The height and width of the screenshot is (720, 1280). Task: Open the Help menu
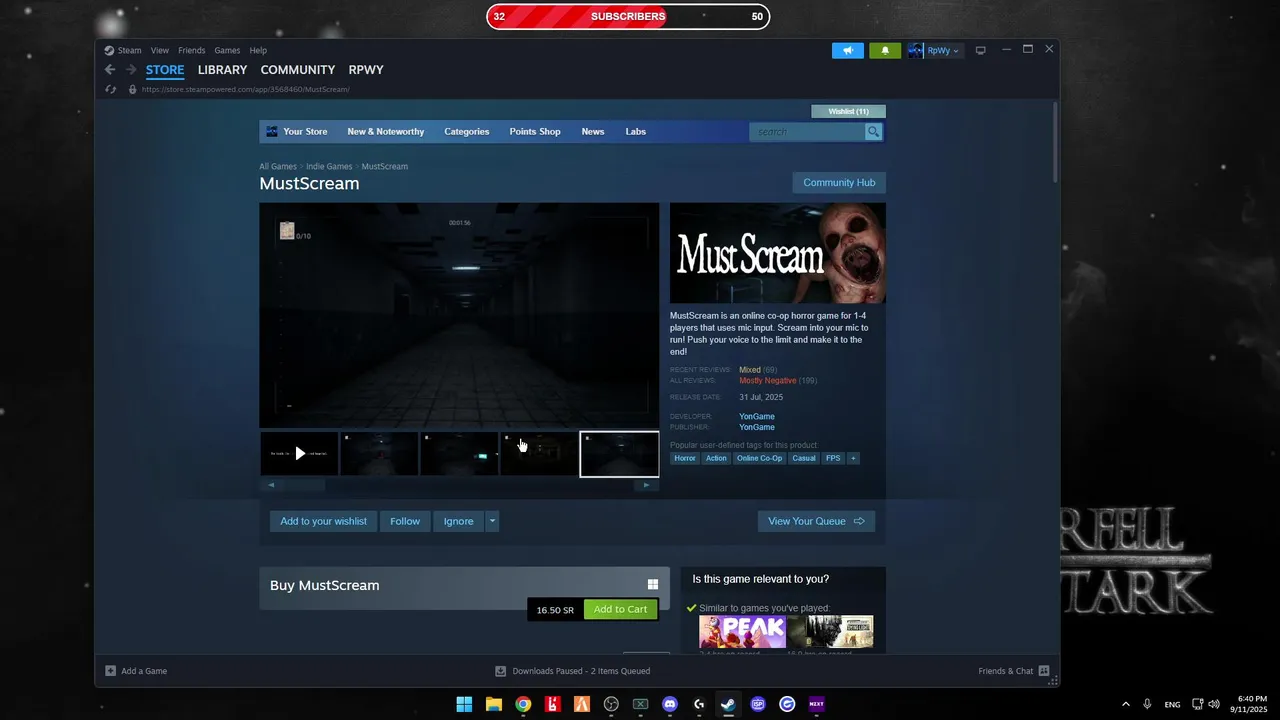[258, 50]
